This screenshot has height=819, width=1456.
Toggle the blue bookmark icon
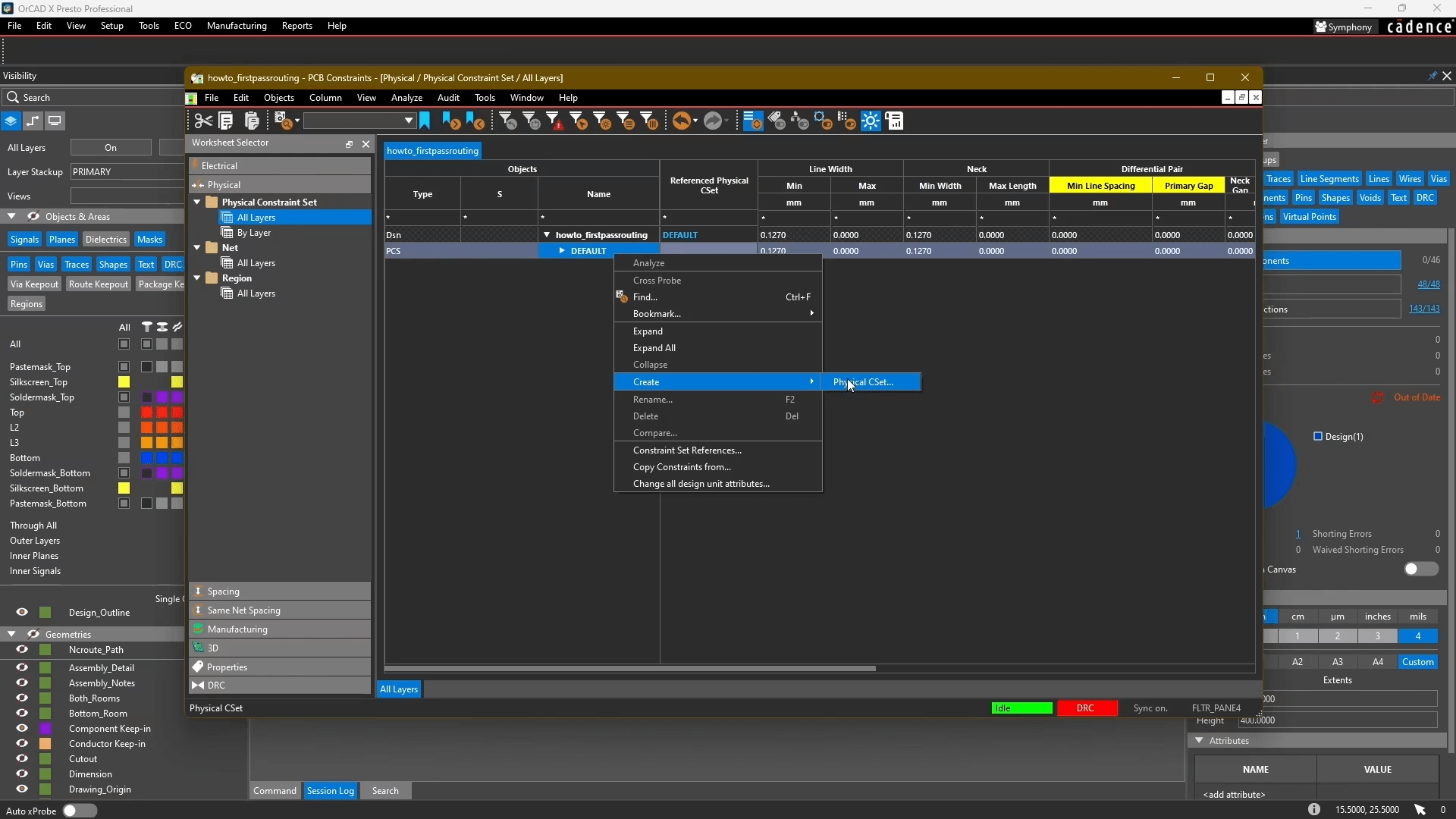coord(425,121)
